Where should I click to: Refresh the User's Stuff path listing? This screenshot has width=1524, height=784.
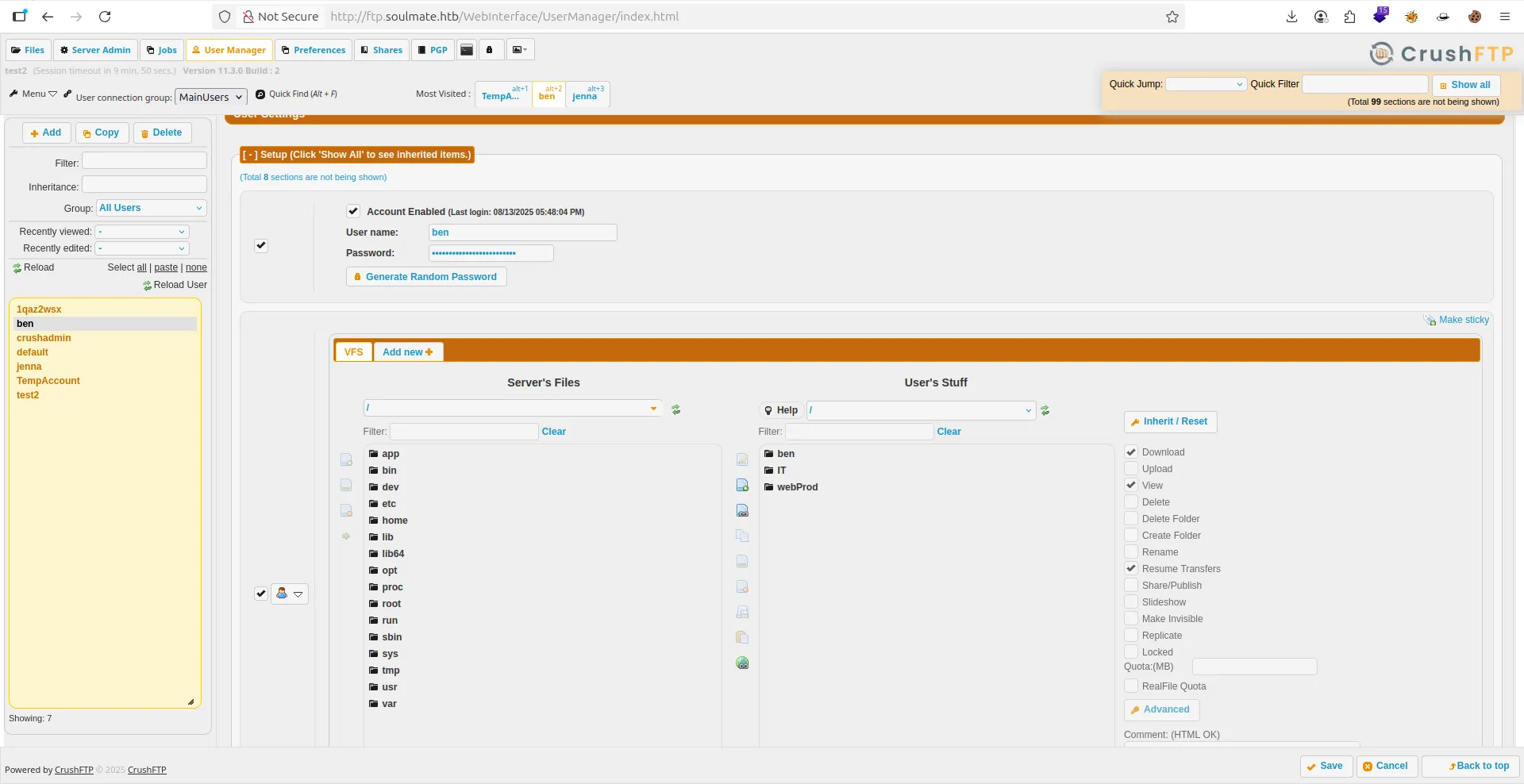1045,410
